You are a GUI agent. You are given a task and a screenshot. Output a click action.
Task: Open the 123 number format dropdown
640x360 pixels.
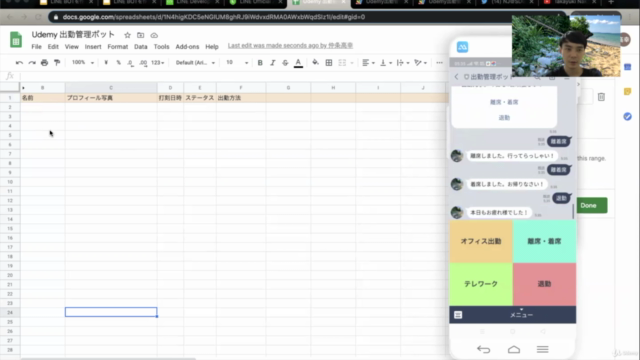click(x=158, y=63)
